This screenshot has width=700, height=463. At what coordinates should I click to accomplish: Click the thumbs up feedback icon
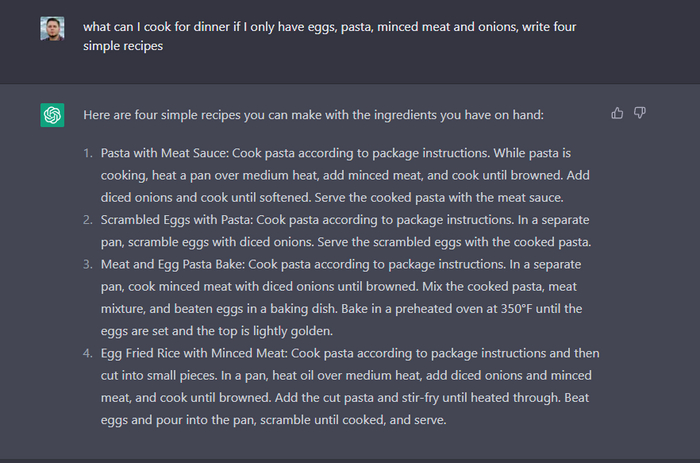(617, 113)
